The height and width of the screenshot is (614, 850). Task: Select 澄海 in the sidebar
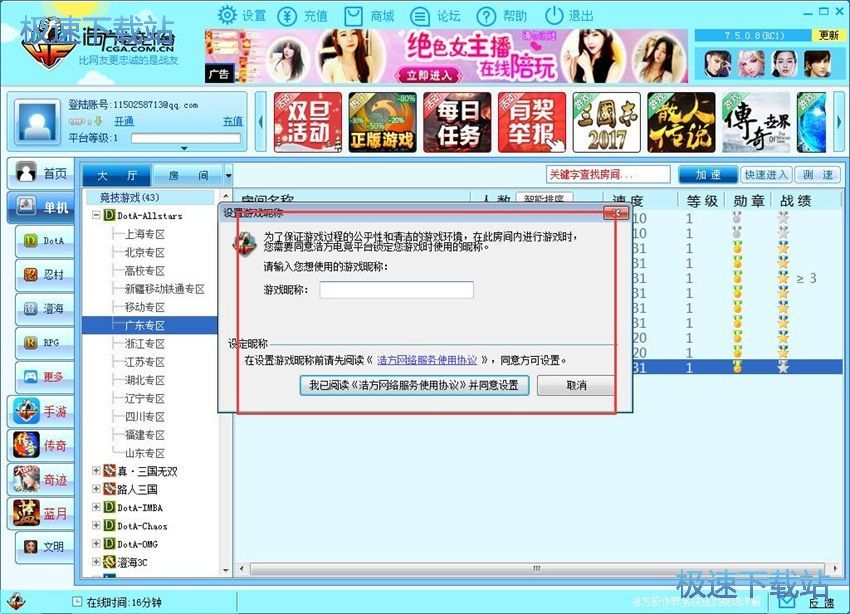(x=46, y=309)
